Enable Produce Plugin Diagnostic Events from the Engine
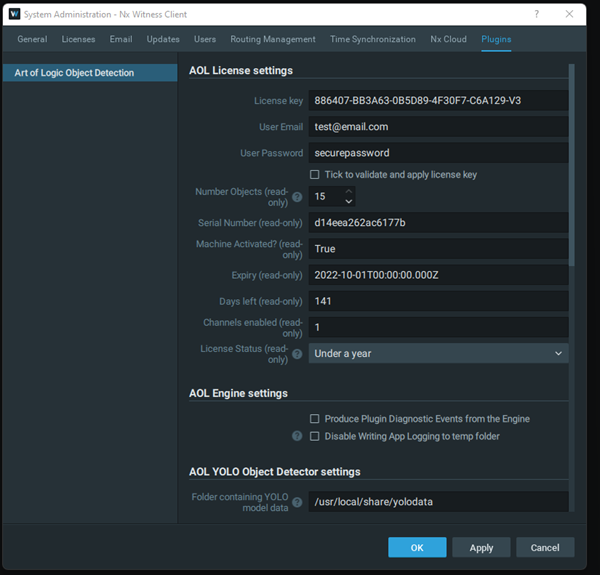The height and width of the screenshot is (575, 600). (x=315, y=419)
